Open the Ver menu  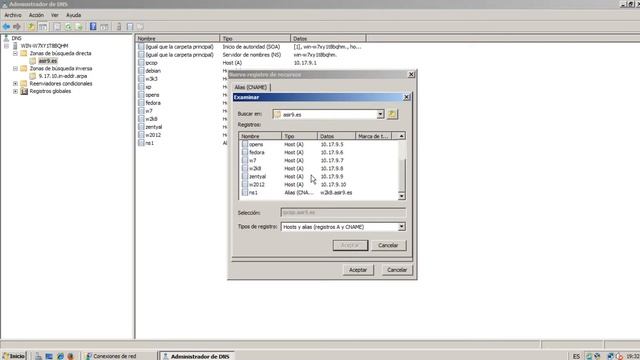coord(55,15)
